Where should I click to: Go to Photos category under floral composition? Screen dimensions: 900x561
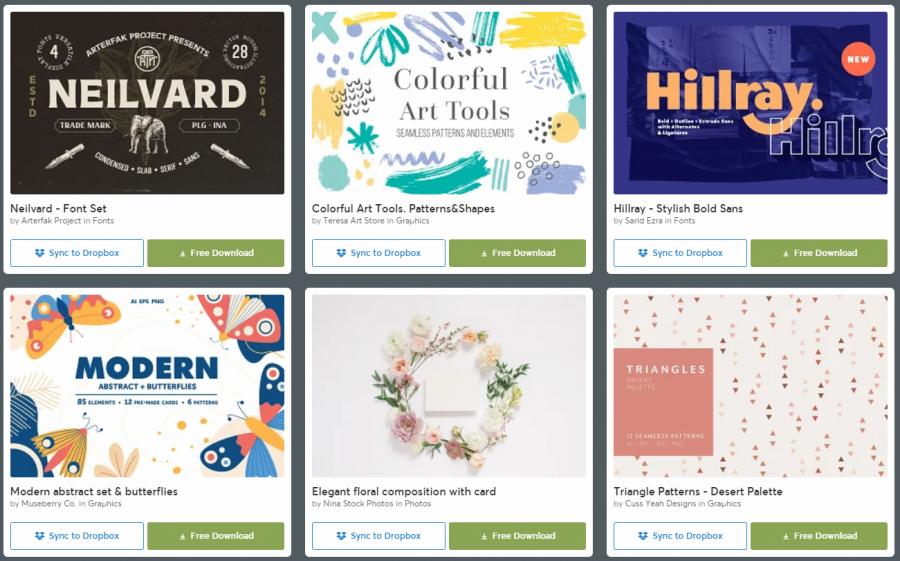point(418,504)
